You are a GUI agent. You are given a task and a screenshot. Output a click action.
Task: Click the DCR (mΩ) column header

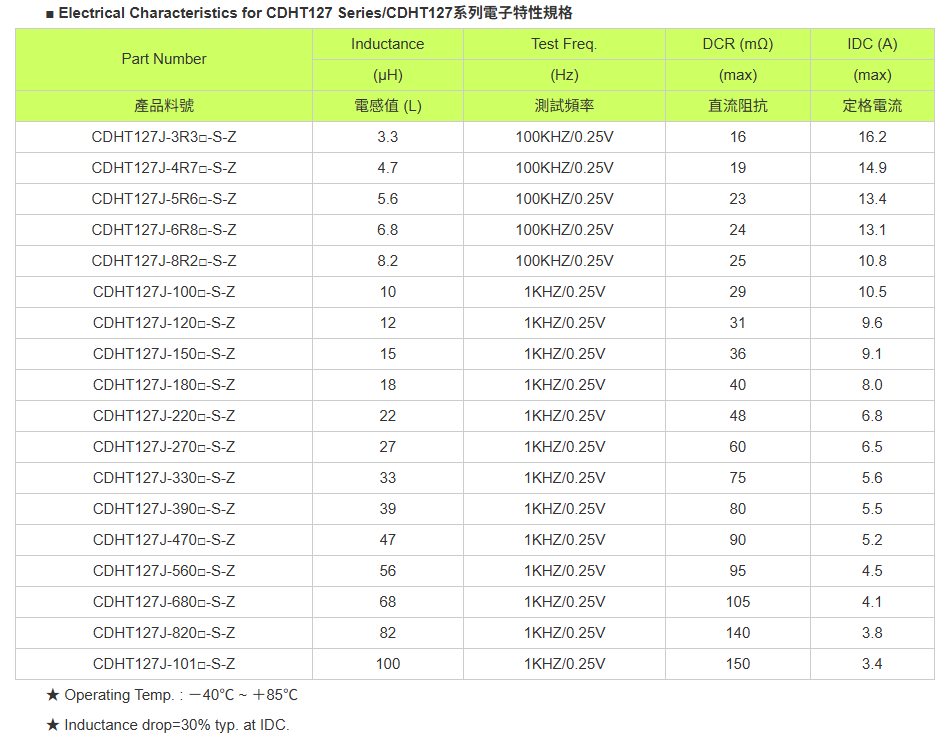pos(738,44)
